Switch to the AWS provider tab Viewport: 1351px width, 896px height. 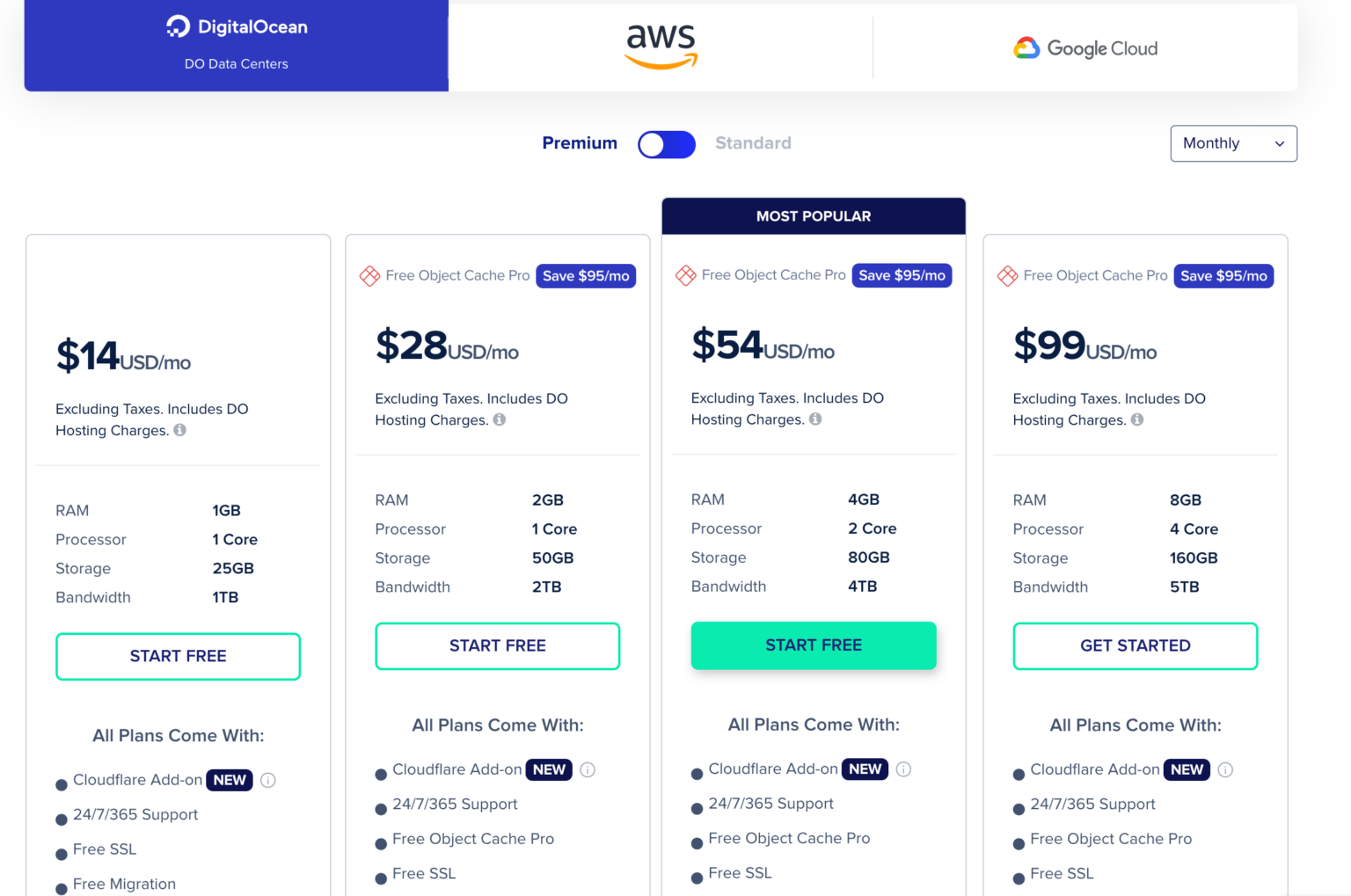coord(661,47)
